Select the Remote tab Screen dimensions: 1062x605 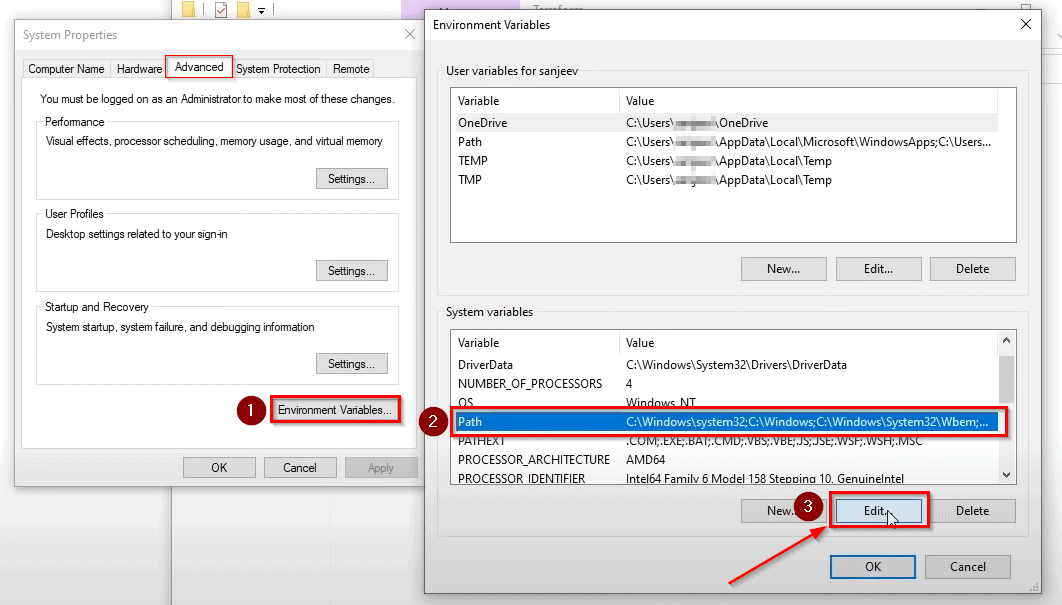pyautogui.click(x=351, y=69)
